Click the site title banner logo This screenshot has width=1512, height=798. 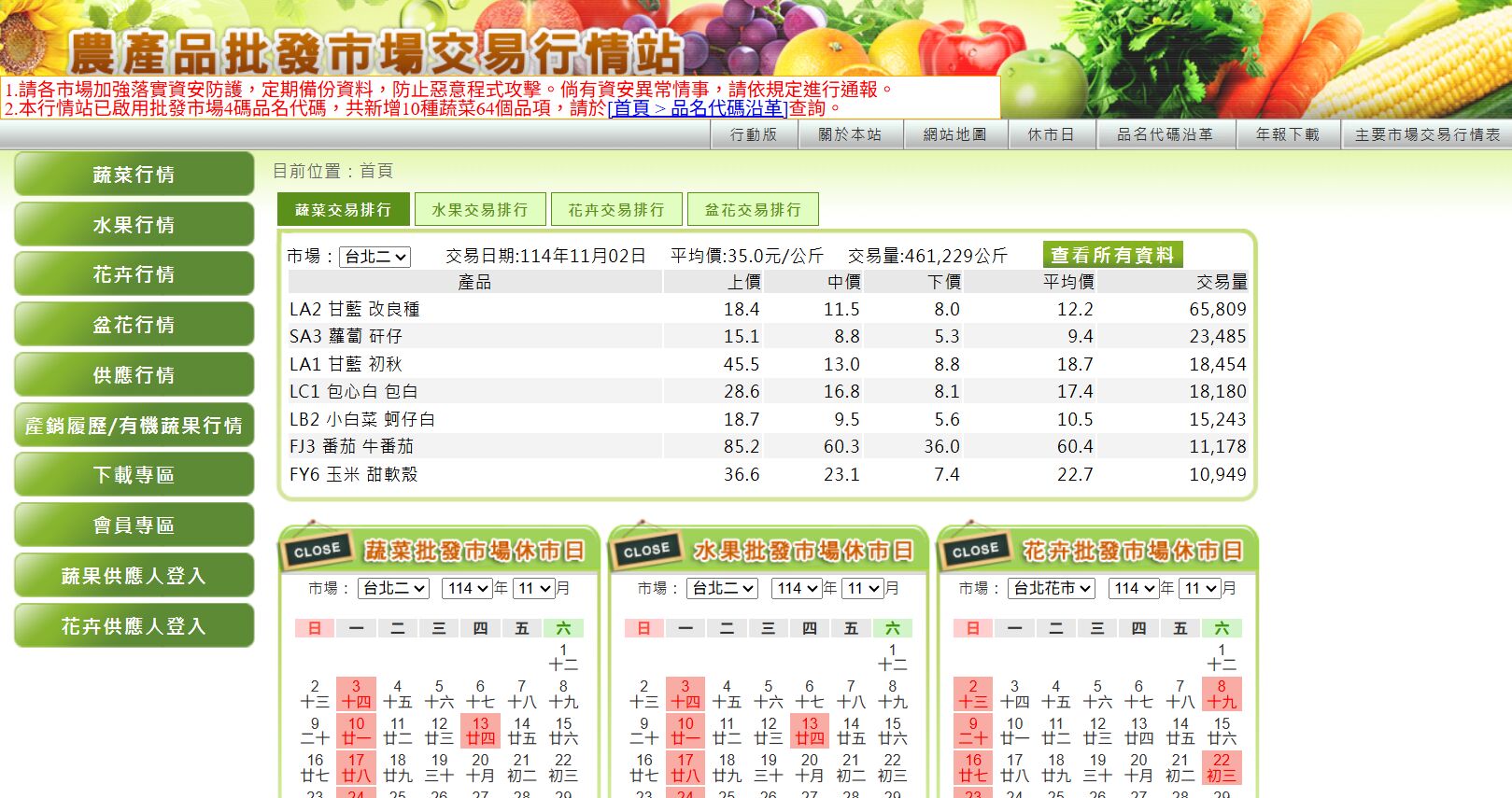point(375,51)
